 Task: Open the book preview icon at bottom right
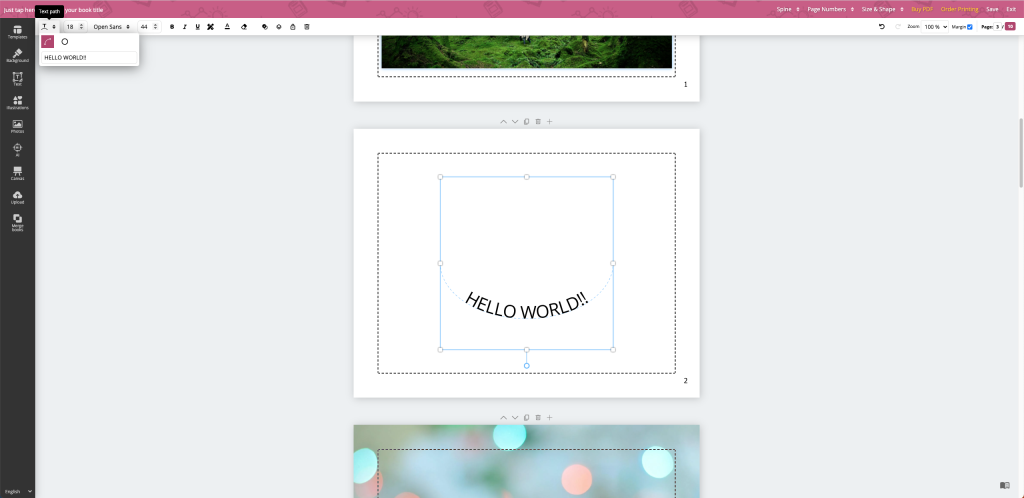pos(1004,486)
